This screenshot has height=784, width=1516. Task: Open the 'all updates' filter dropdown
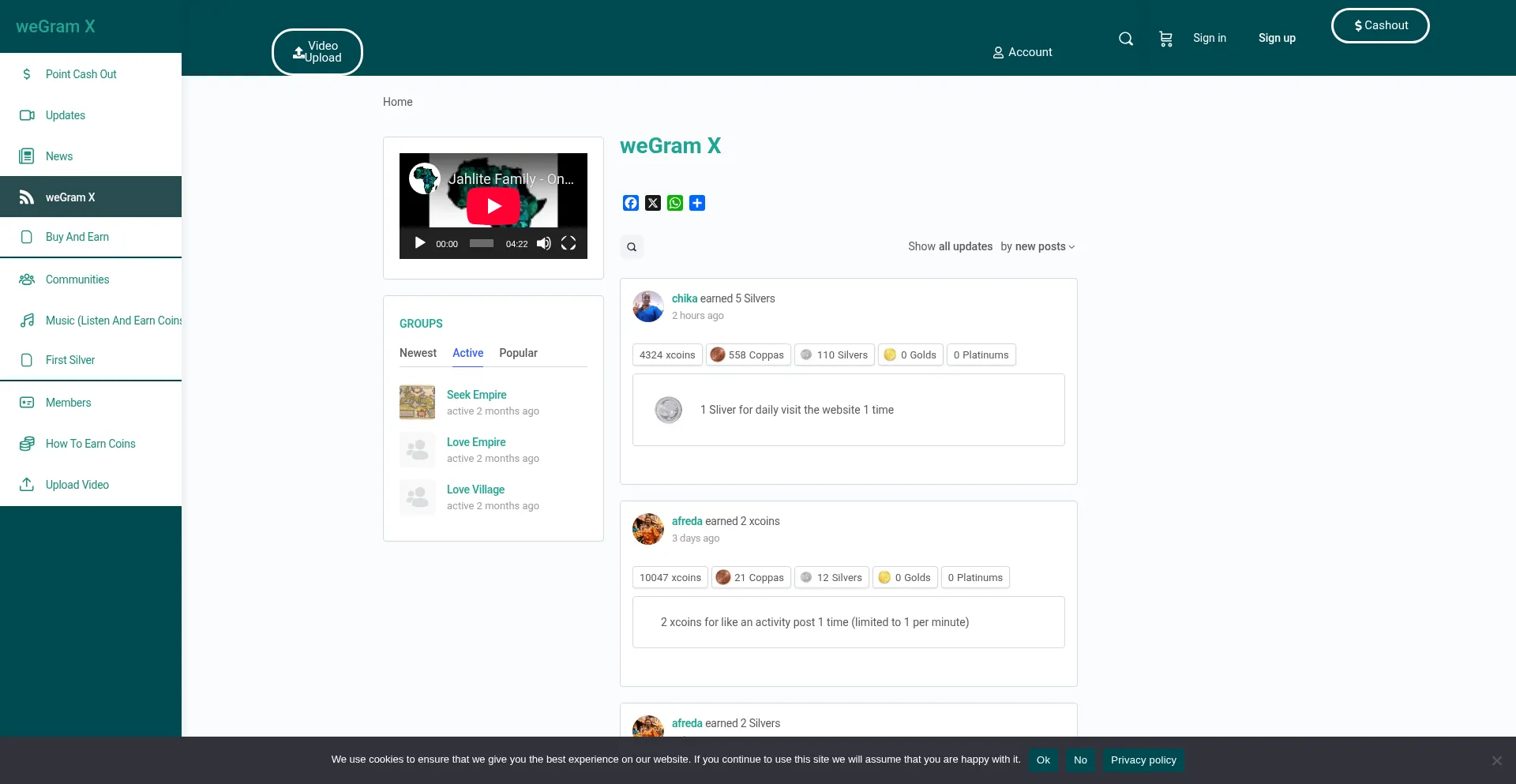[965, 246]
